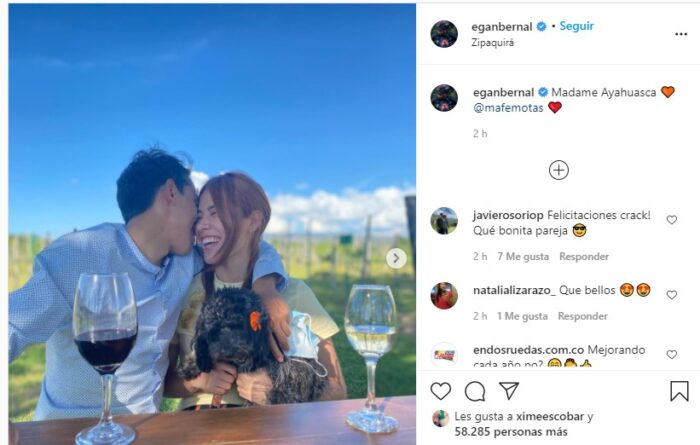The image size is (700, 445).
Task: Open @mafemotas mention in caption
Action: pyautogui.click(x=508, y=108)
